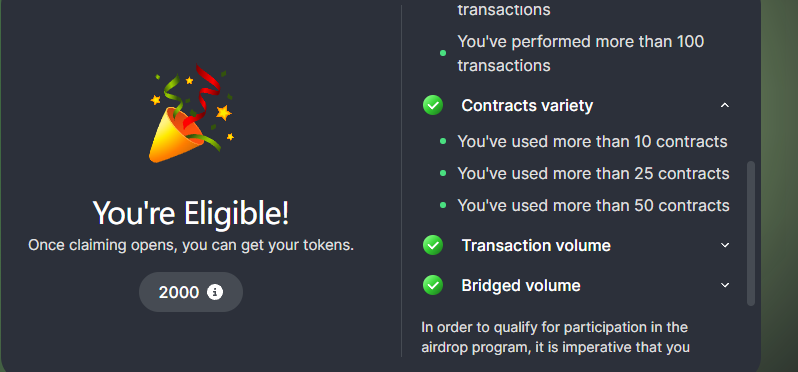
Task: Click green bullet beside 100 transactions item
Action: [443, 53]
